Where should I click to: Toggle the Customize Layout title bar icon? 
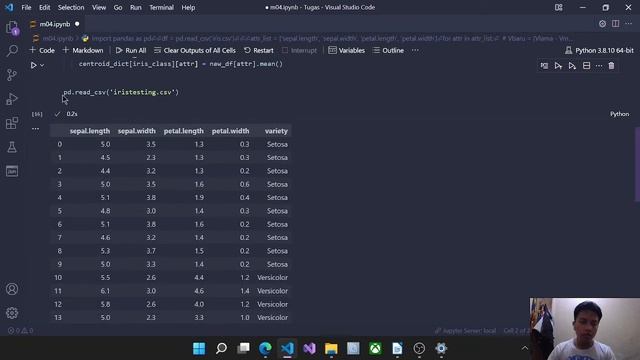[x=558, y=7]
